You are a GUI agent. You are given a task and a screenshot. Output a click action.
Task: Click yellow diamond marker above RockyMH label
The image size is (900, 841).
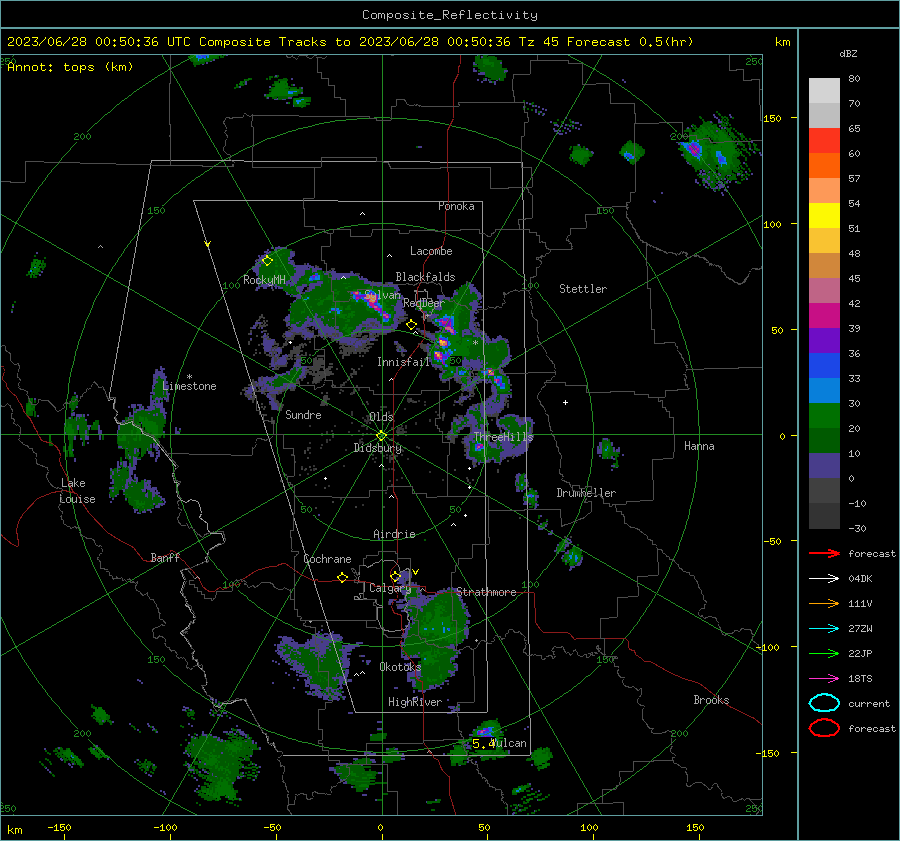click(x=267, y=261)
